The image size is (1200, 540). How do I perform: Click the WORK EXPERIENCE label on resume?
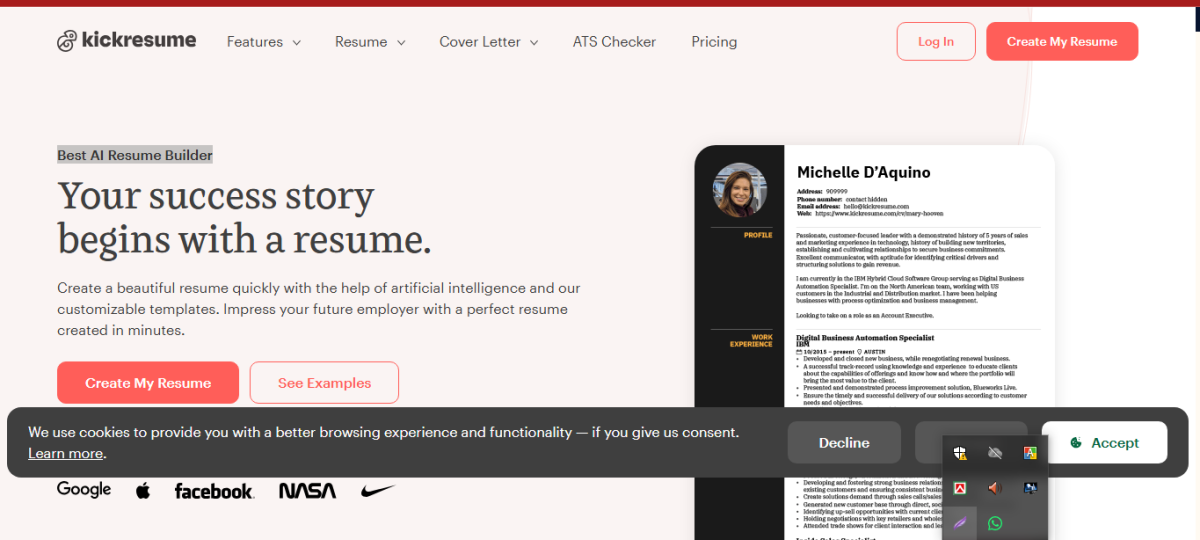(x=751, y=341)
